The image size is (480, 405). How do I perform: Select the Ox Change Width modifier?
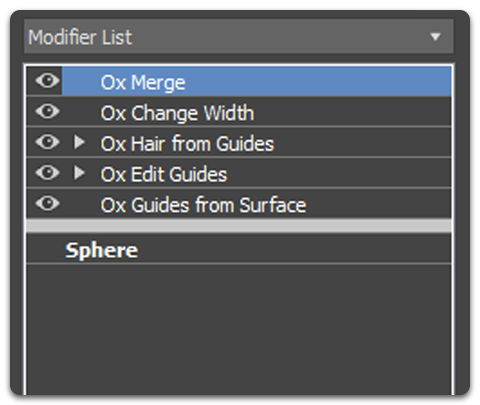pyautogui.click(x=177, y=113)
